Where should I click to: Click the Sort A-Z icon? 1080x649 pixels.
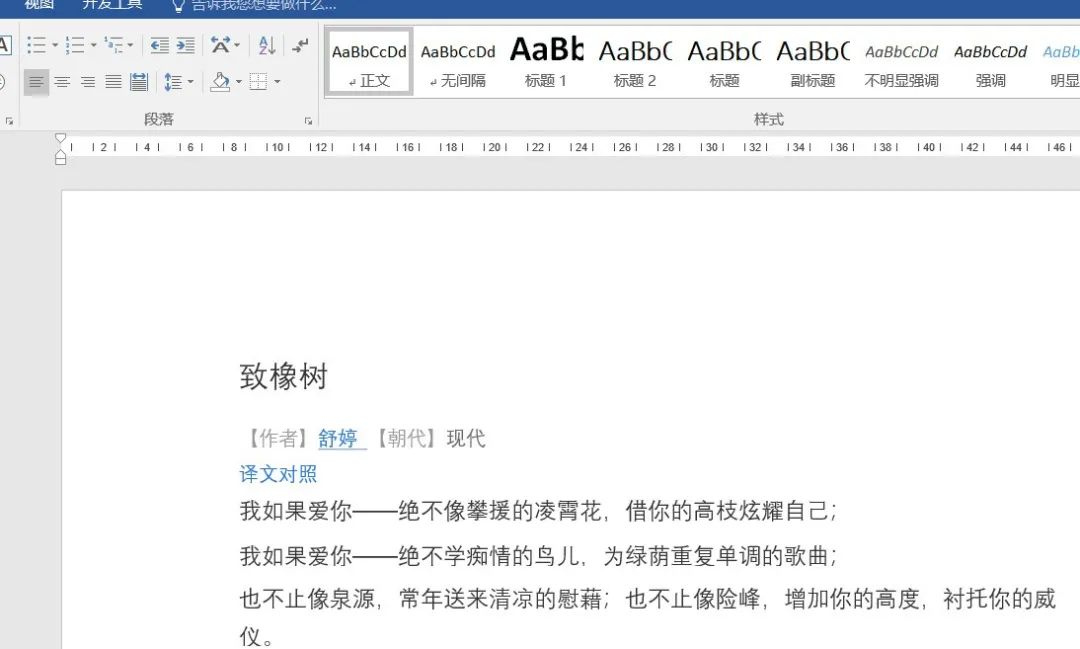(x=267, y=45)
